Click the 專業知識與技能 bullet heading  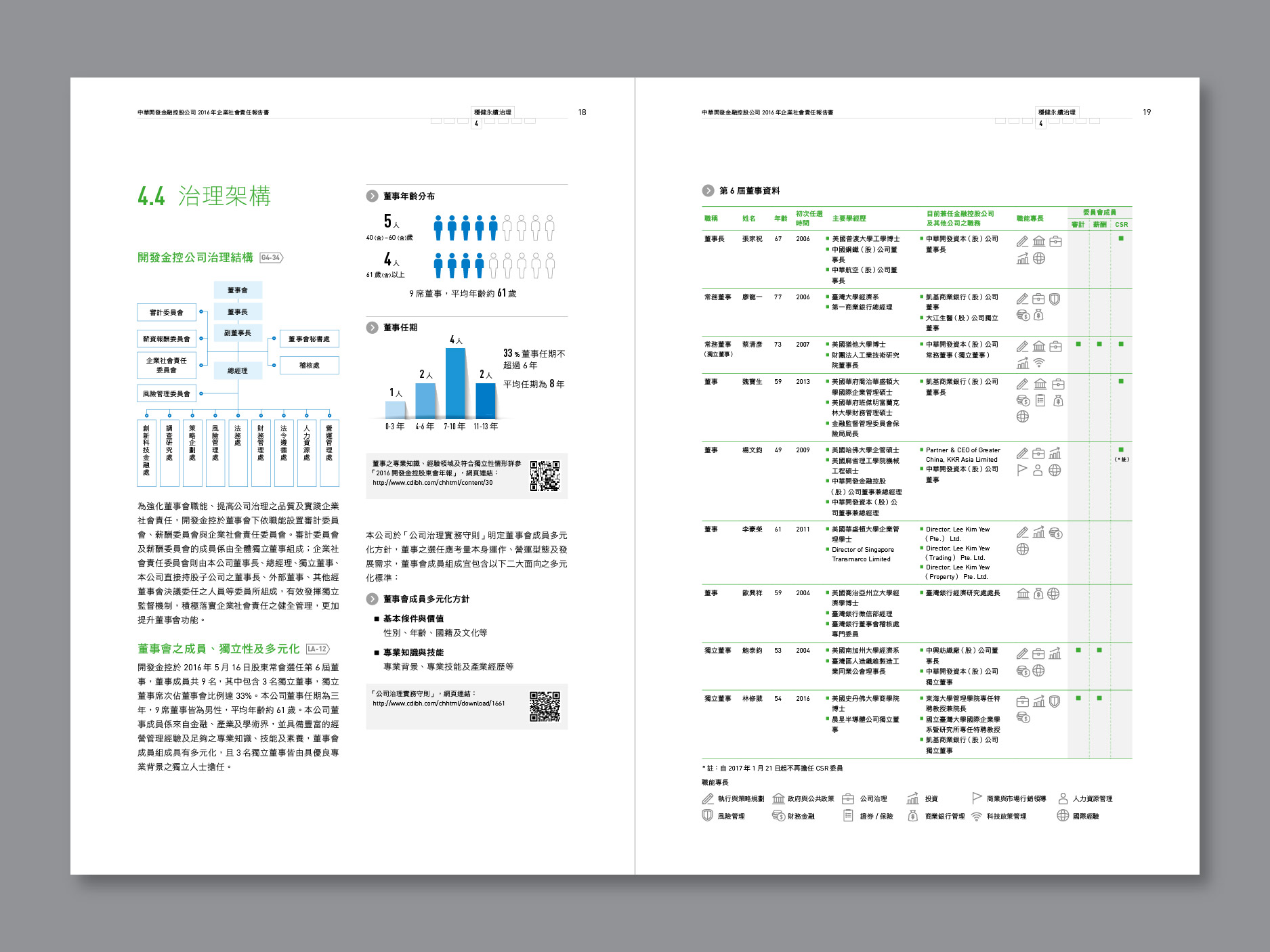click(x=413, y=652)
